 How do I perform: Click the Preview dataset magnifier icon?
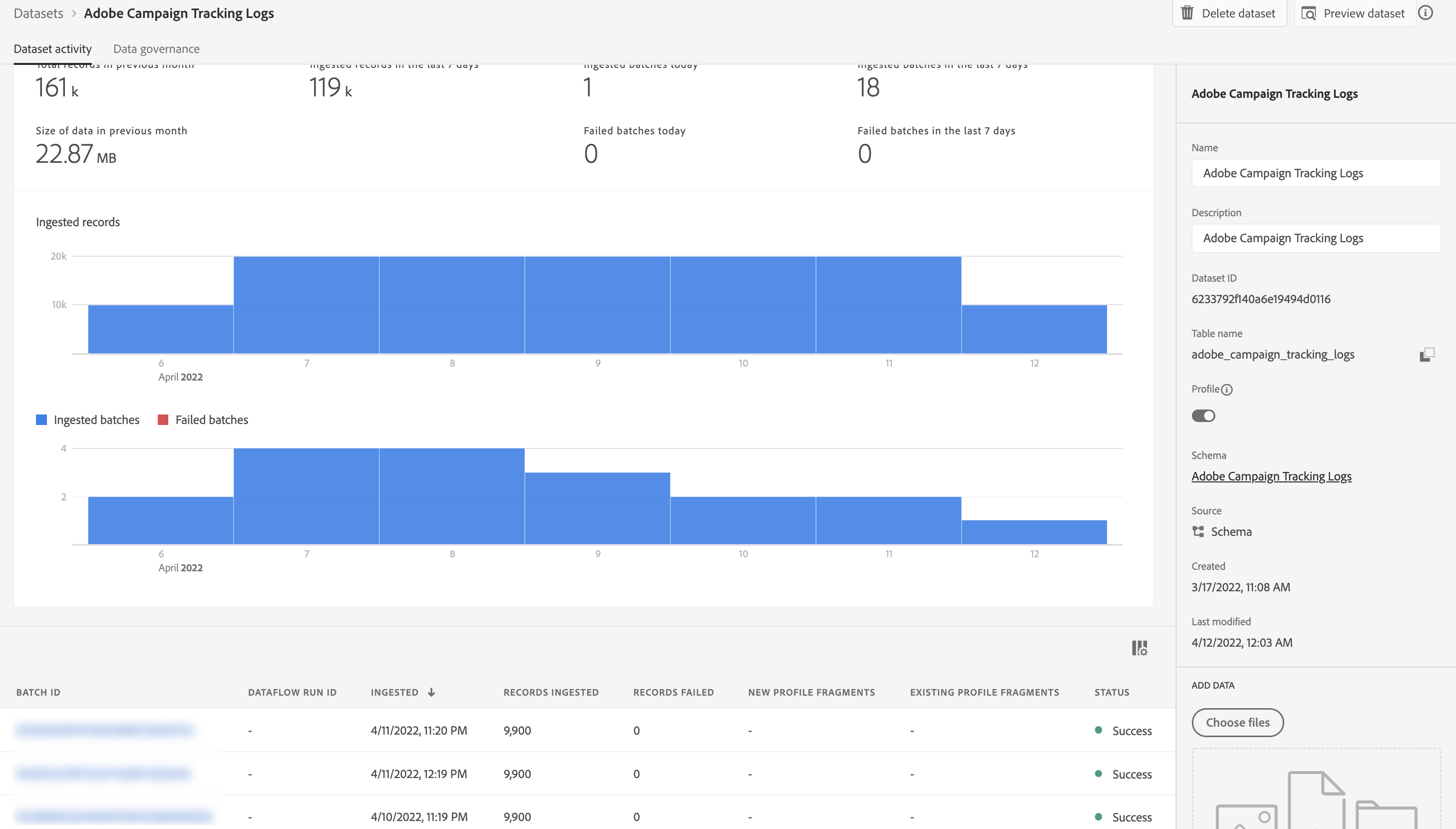(1309, 13)
